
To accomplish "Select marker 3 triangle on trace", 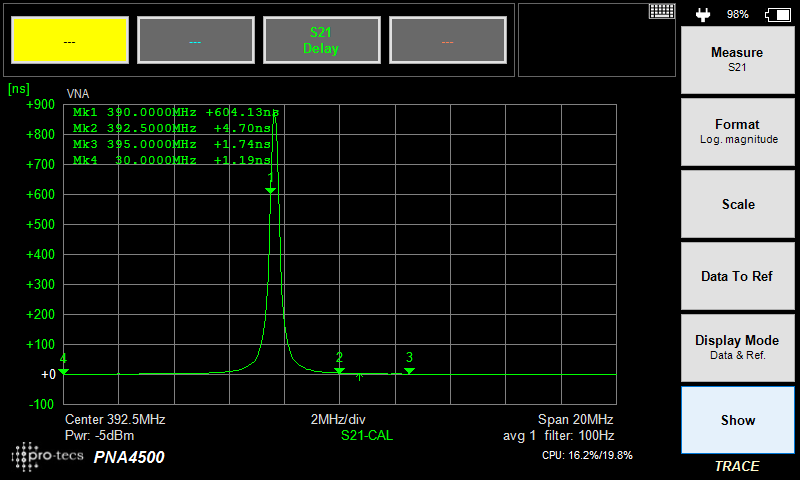I will point(409,370).
